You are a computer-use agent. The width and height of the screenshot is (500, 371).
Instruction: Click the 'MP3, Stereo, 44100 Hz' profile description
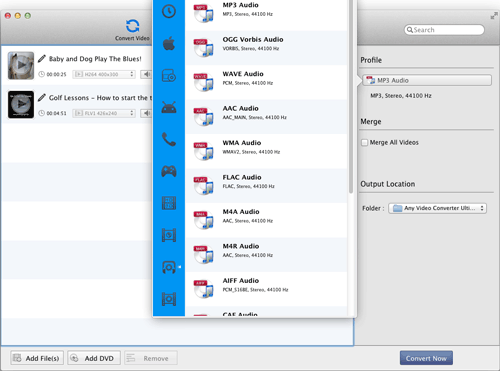(401, 96)
